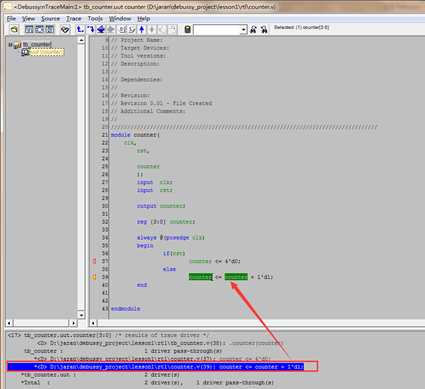The width and height of the screenshot is (425, 389).
Task: Click 'module counter(' on line 21
Action: tap(135, 135)
